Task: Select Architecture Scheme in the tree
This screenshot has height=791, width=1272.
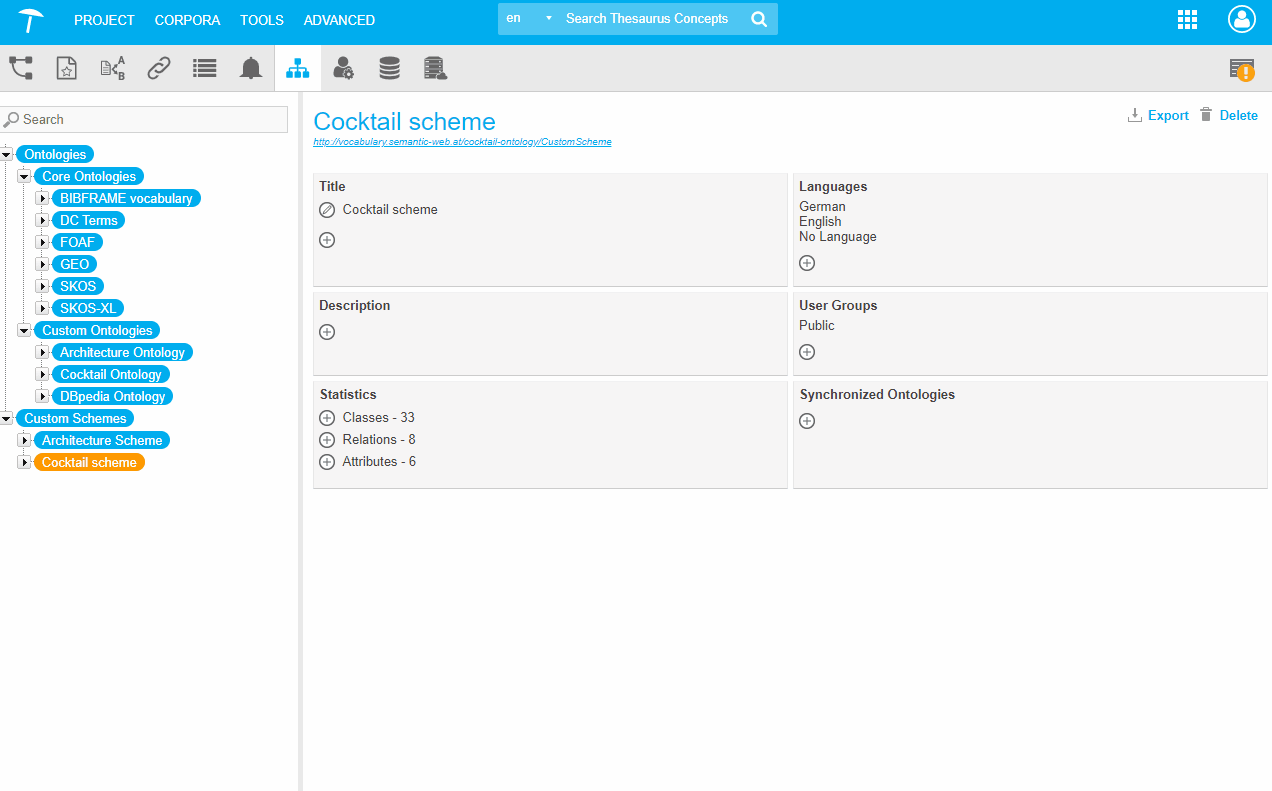Action: click(x=102, y=440)
